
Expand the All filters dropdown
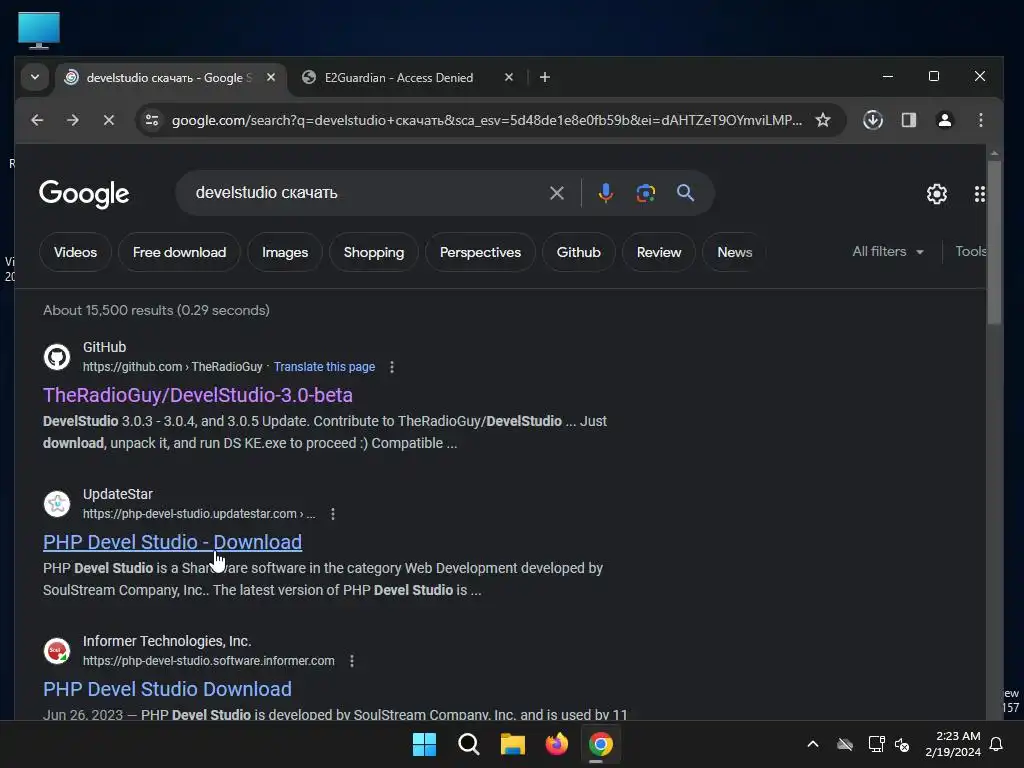point(888,251)
